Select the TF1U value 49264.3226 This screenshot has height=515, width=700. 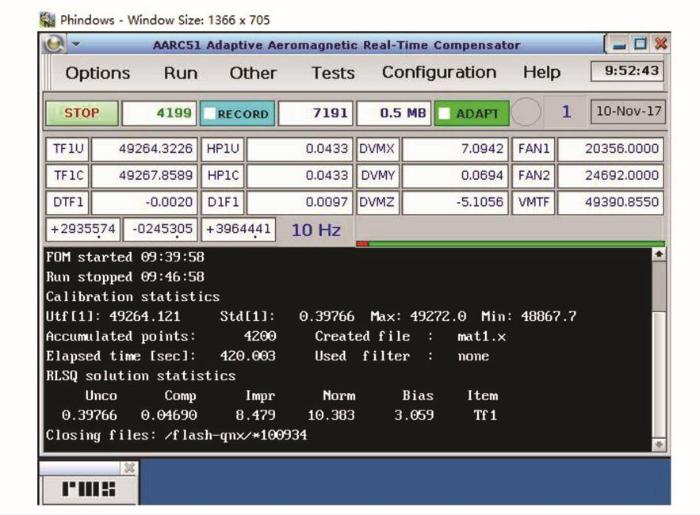[144, 149]
